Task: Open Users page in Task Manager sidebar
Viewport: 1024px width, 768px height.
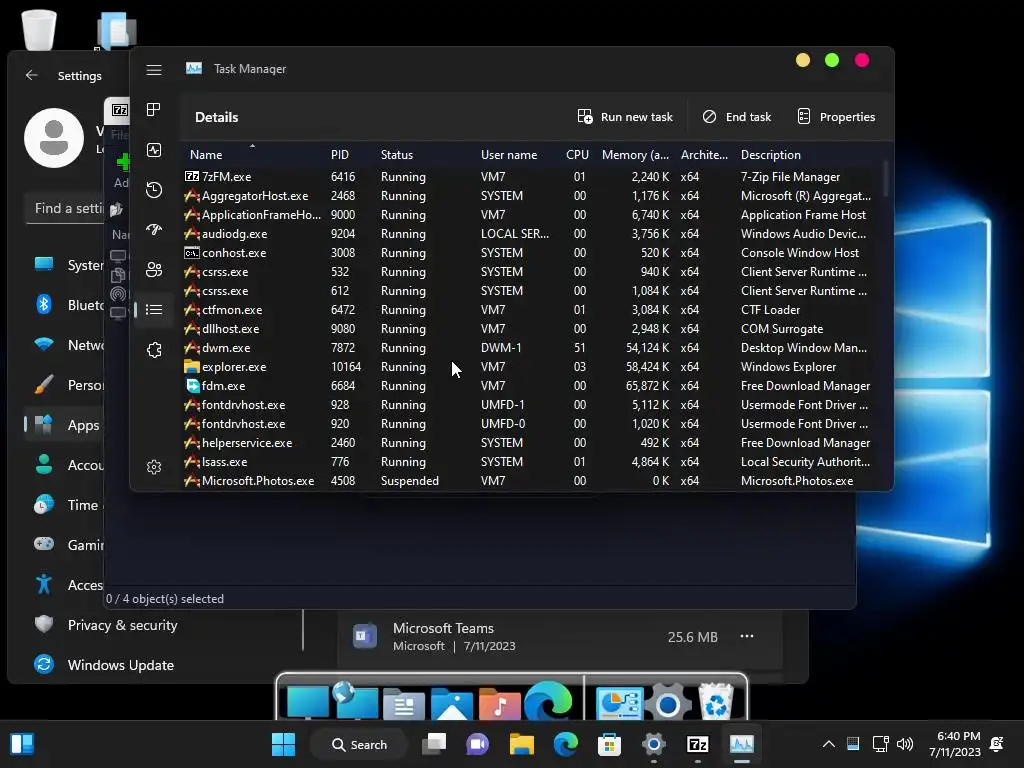Action: [154, 270]
